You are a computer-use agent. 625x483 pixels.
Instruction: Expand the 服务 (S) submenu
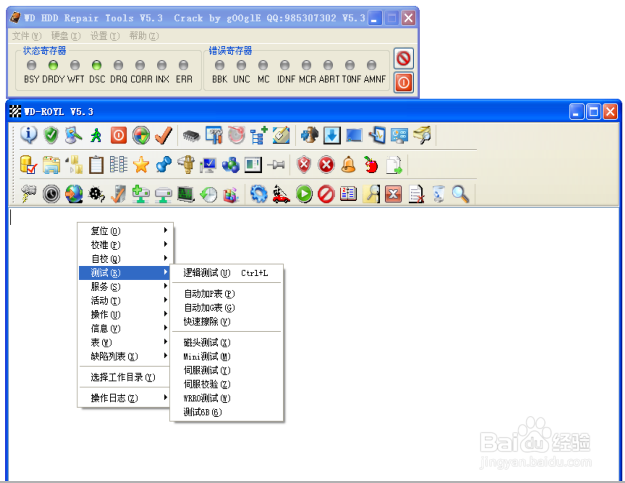[124, 287]
